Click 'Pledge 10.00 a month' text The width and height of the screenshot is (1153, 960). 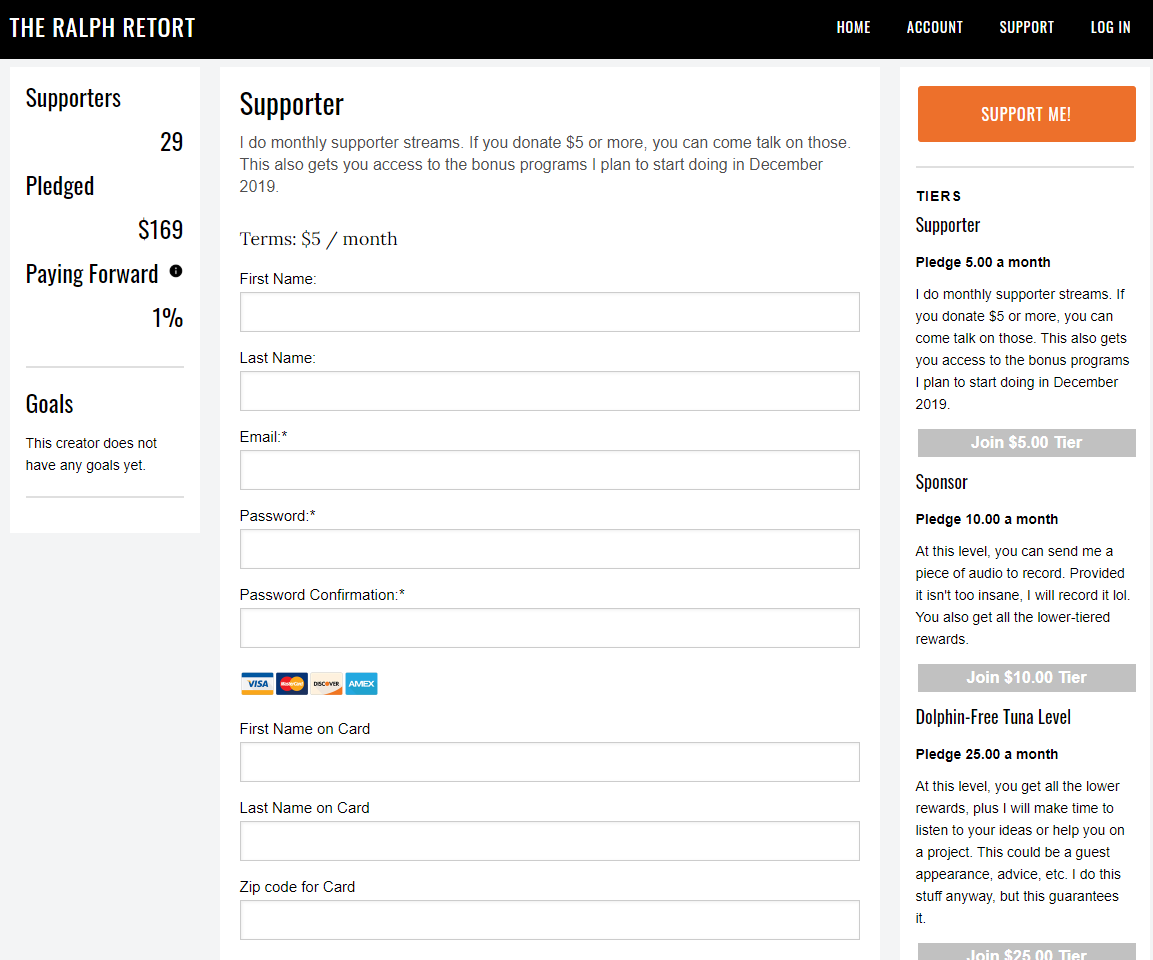tap(987, 520)
